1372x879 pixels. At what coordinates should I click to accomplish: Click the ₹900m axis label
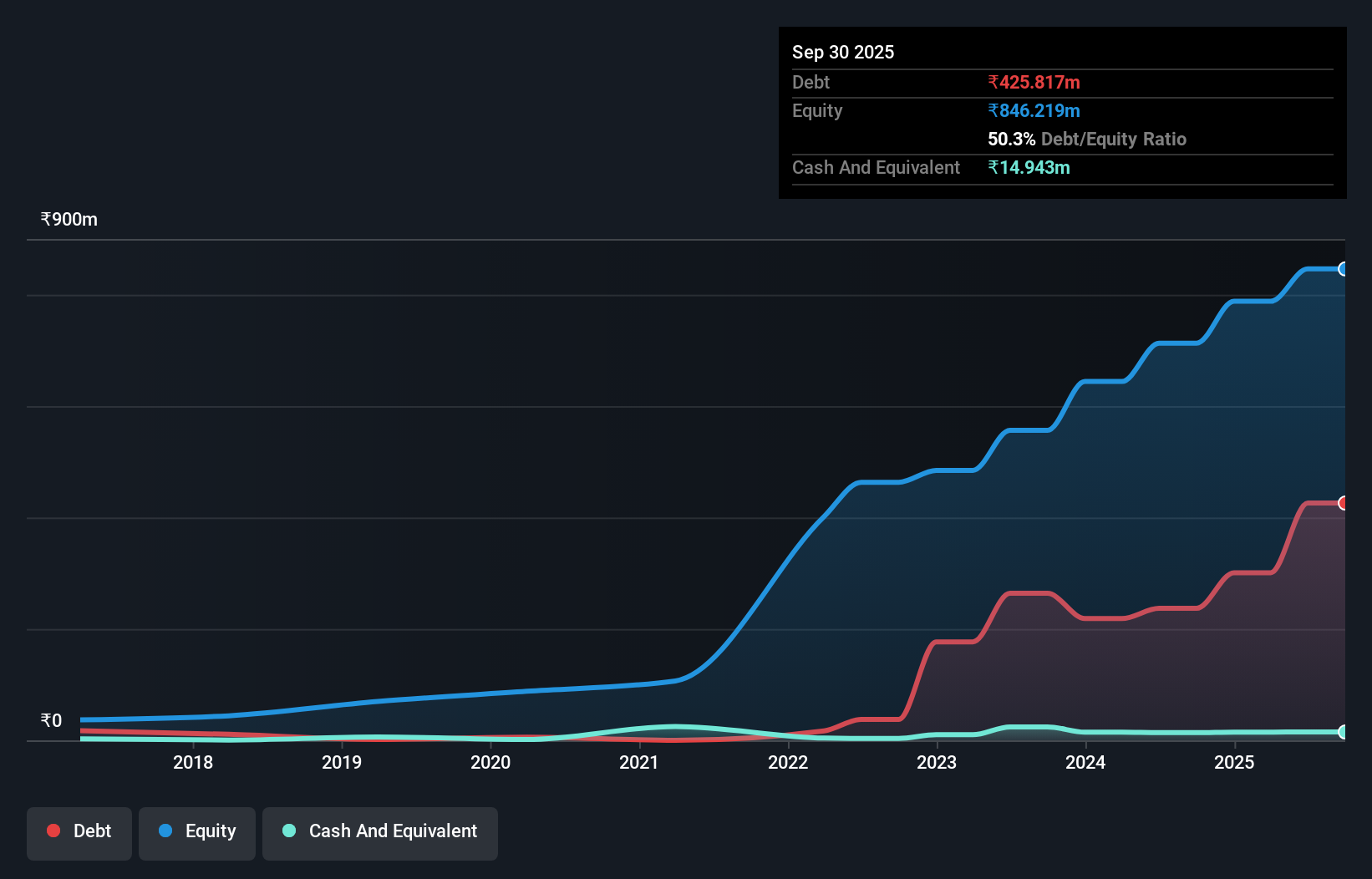click(x=69, y=219)
